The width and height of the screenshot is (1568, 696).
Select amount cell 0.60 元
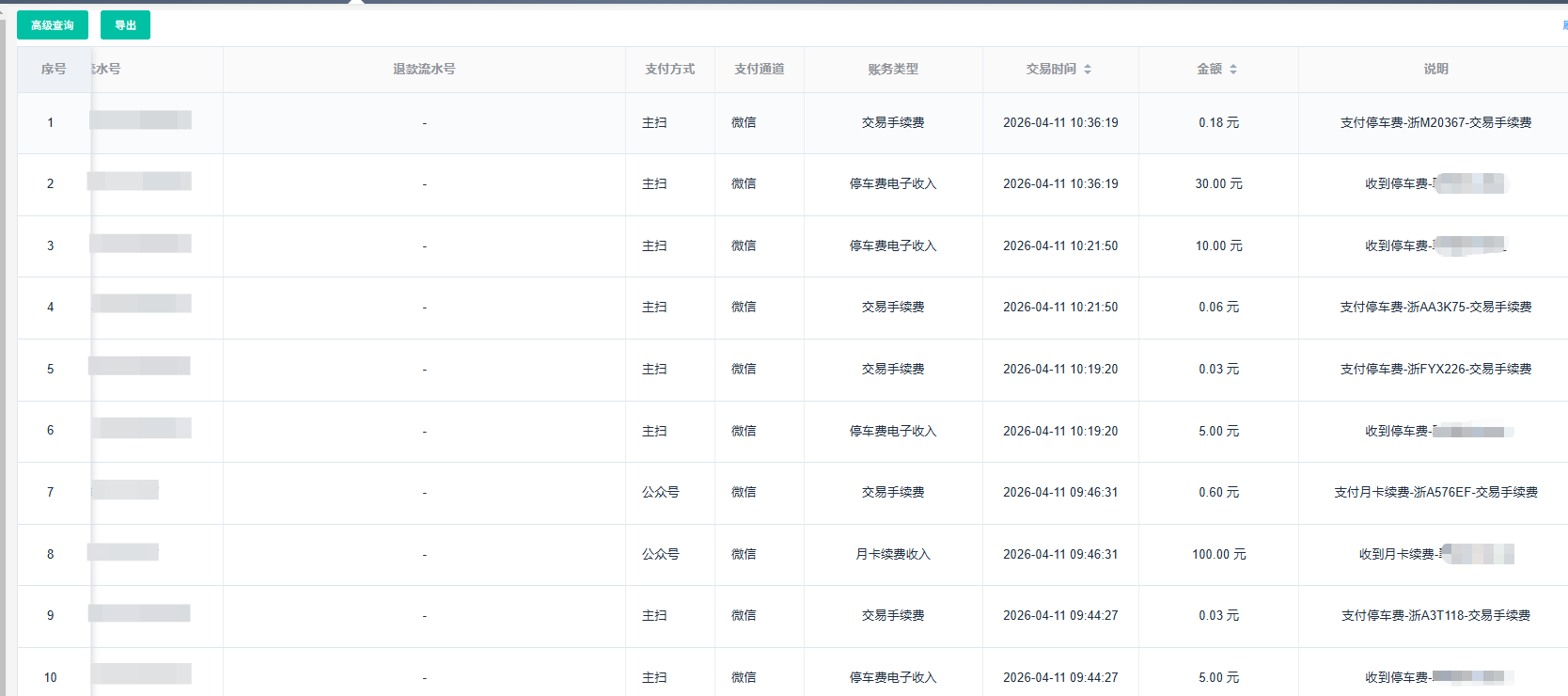point(1218,492)
